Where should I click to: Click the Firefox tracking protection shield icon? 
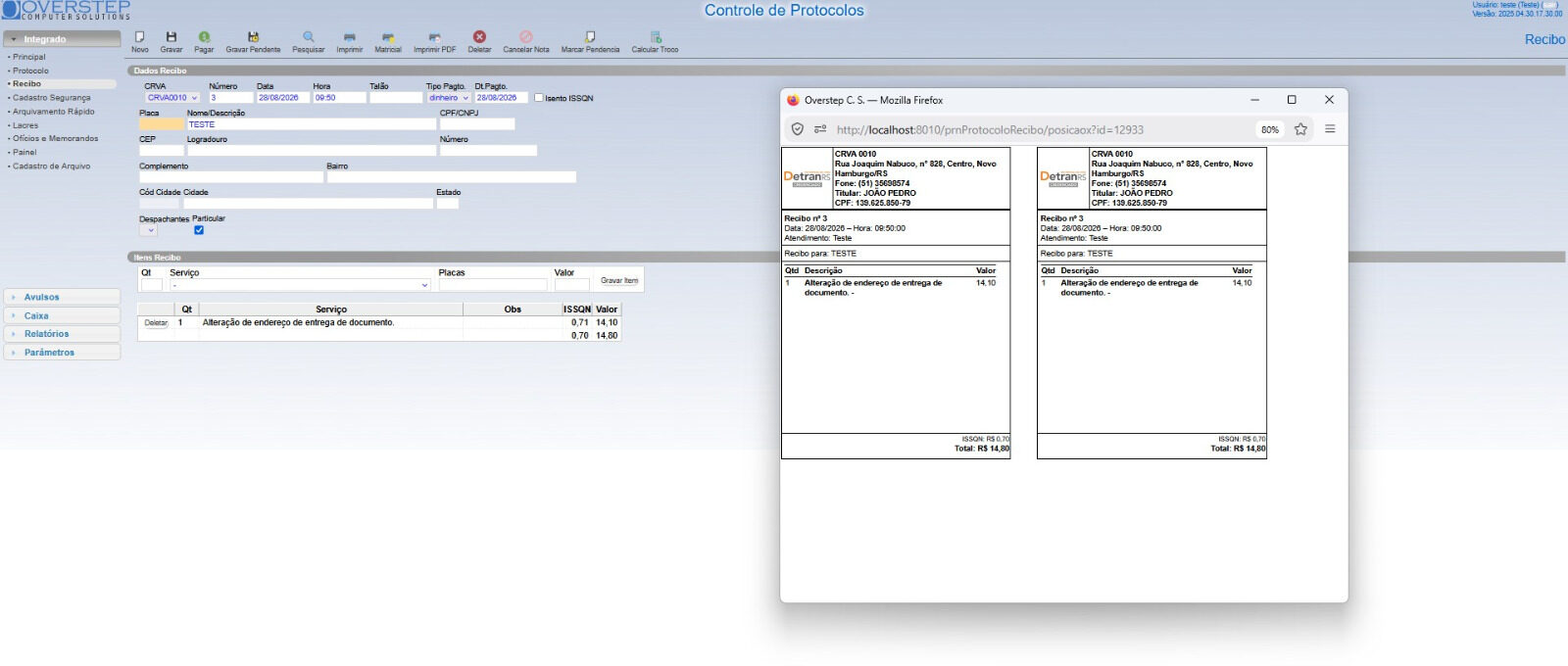798,129
